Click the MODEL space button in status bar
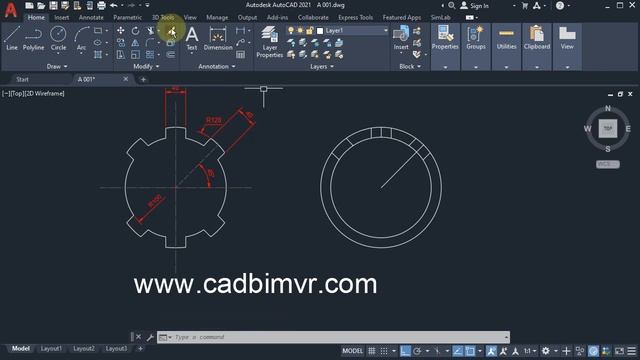Image resolution: width=640 pixels, height=360 pixels. pyautogui.click(x=353, y=351)
